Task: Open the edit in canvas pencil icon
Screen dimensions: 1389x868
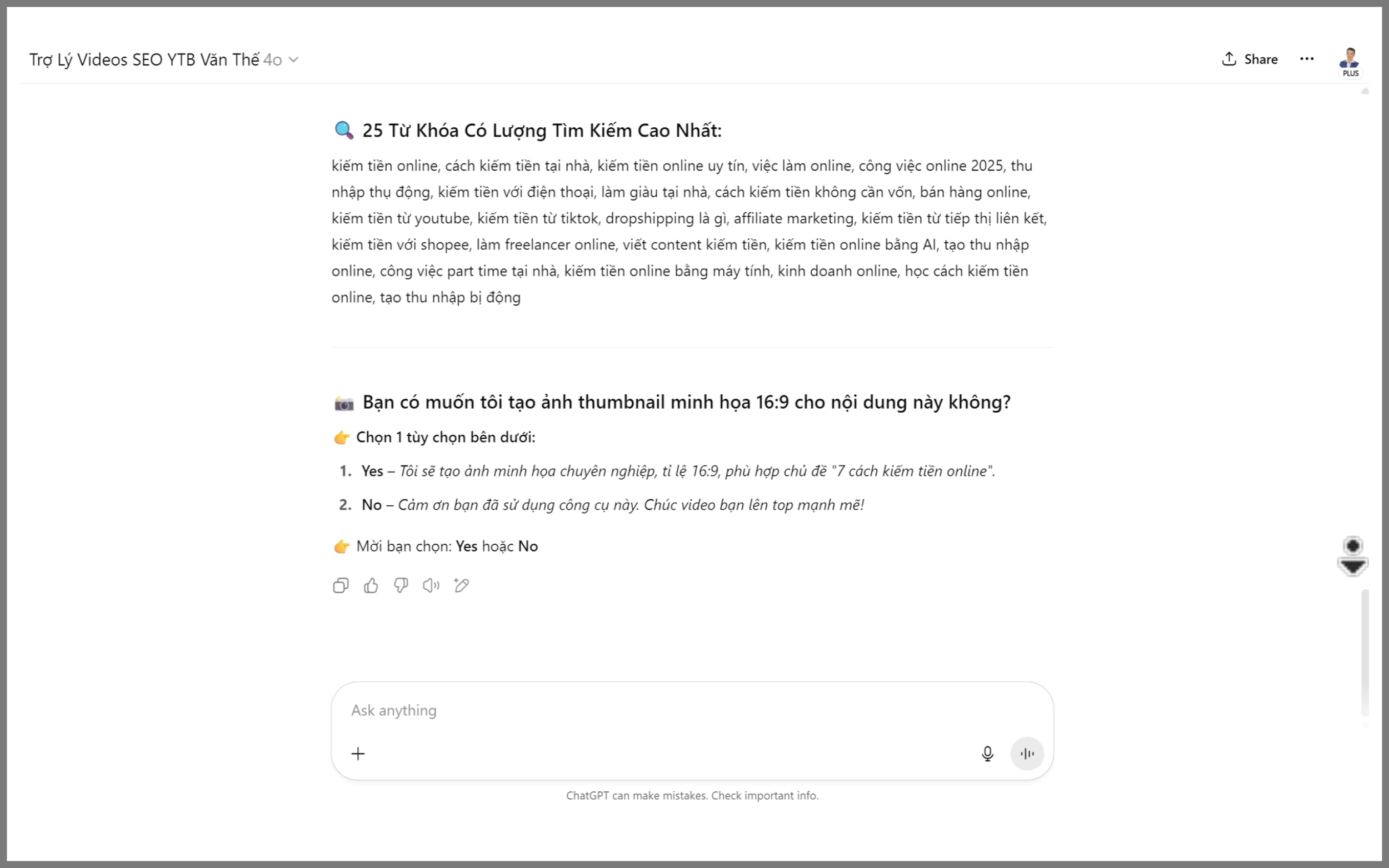Action: pos(461,585)
